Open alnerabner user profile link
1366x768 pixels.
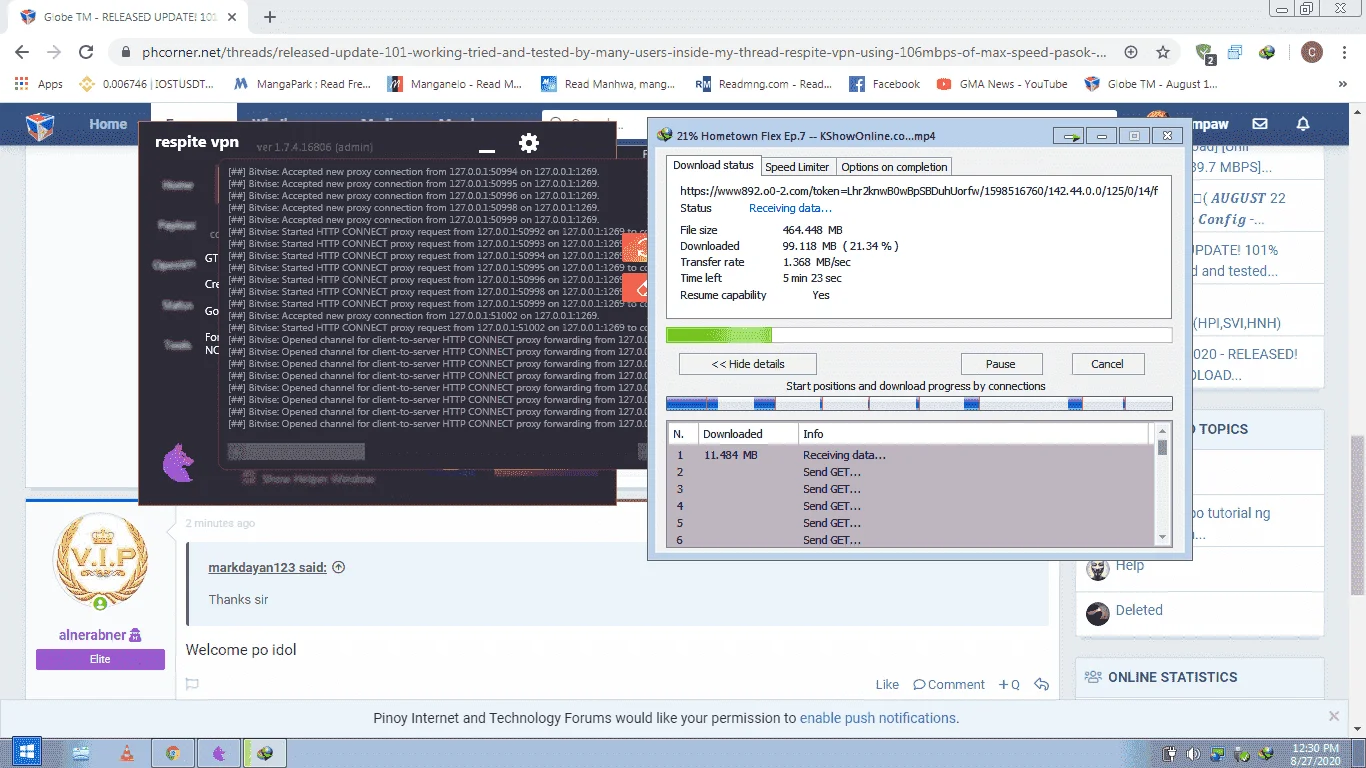pyautogui.click(x=92, y=634)
